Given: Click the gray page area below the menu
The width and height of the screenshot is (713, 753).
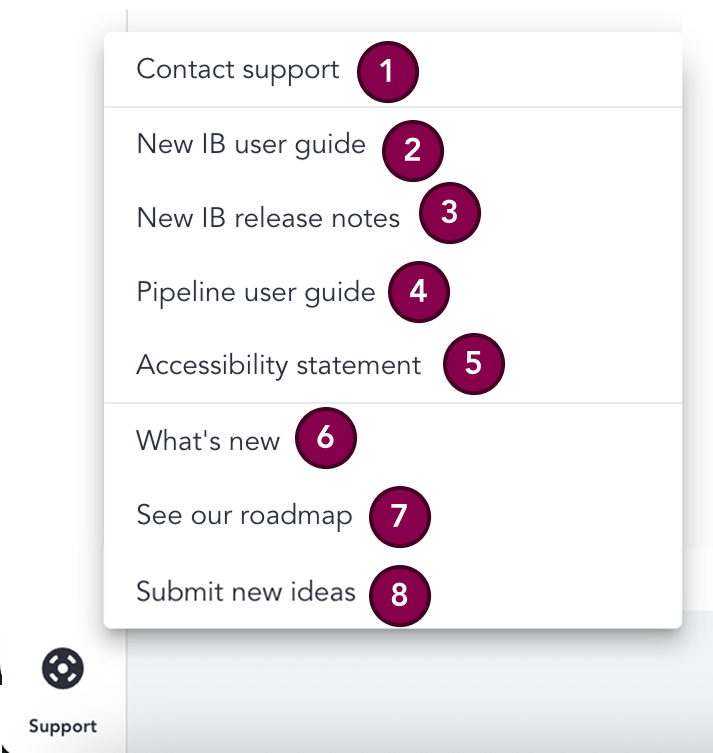Looking at the screenshot, I should click(x=418, y=692).
